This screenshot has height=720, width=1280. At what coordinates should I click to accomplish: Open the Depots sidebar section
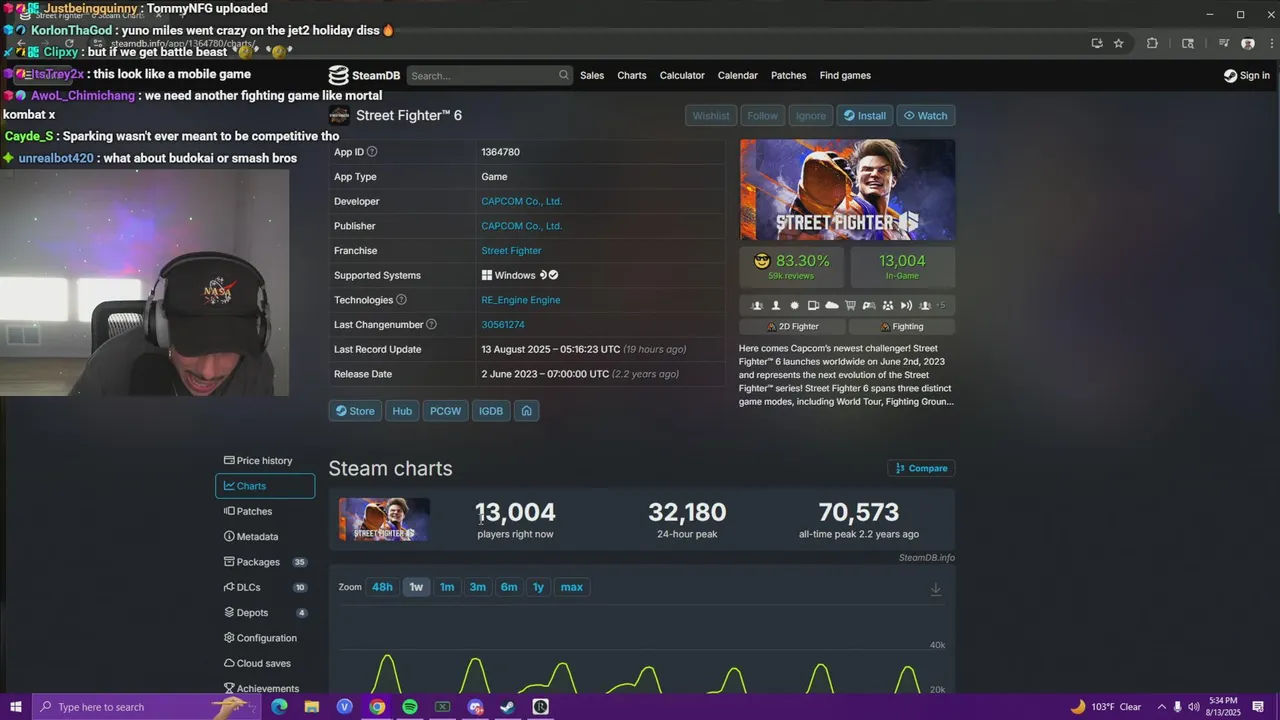tap(265, 613)
